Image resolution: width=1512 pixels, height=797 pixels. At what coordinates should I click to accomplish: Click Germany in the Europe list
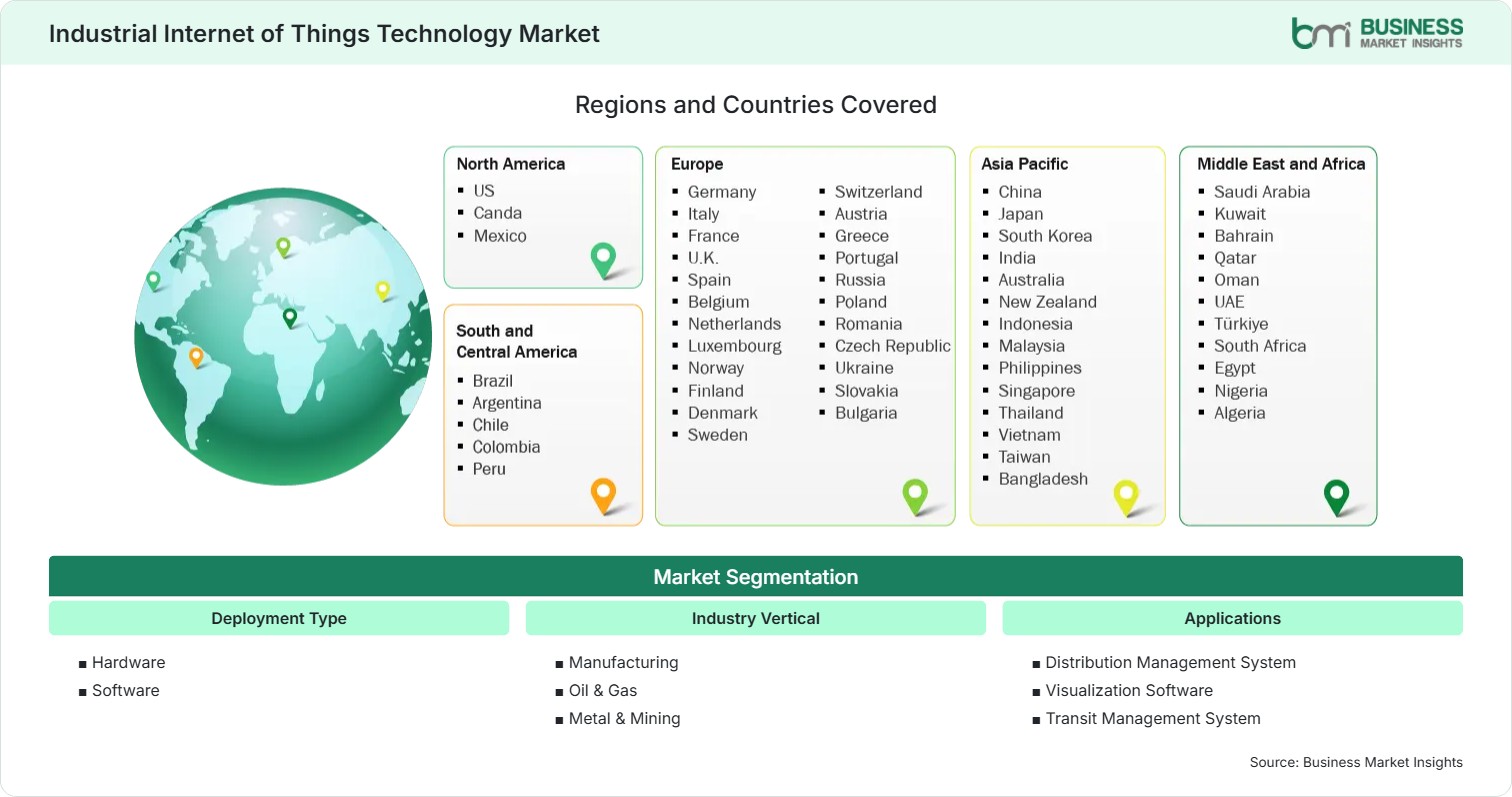pyautogui.click(x=722, y=192)
